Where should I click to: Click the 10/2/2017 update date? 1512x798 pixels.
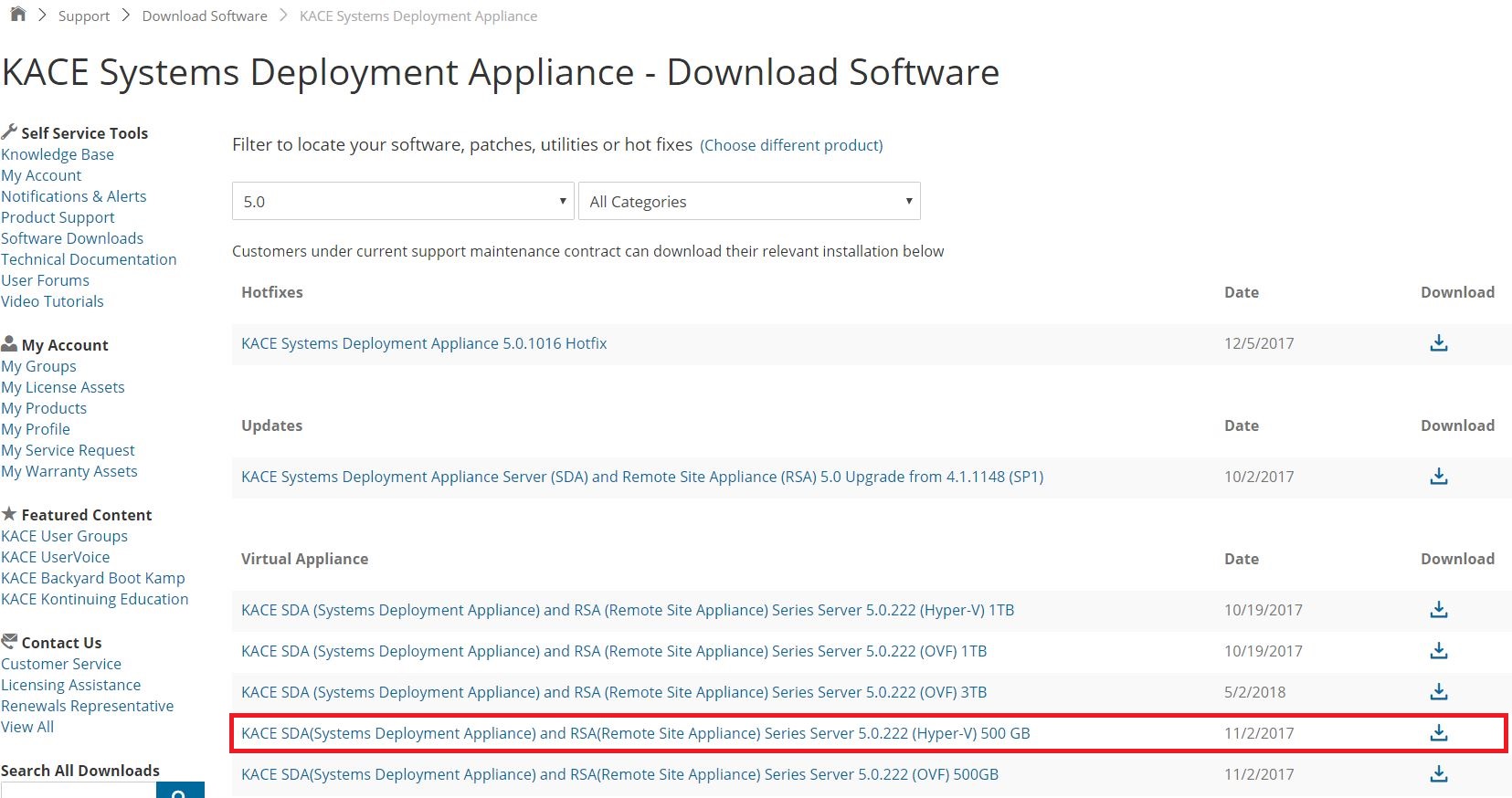1259,477
